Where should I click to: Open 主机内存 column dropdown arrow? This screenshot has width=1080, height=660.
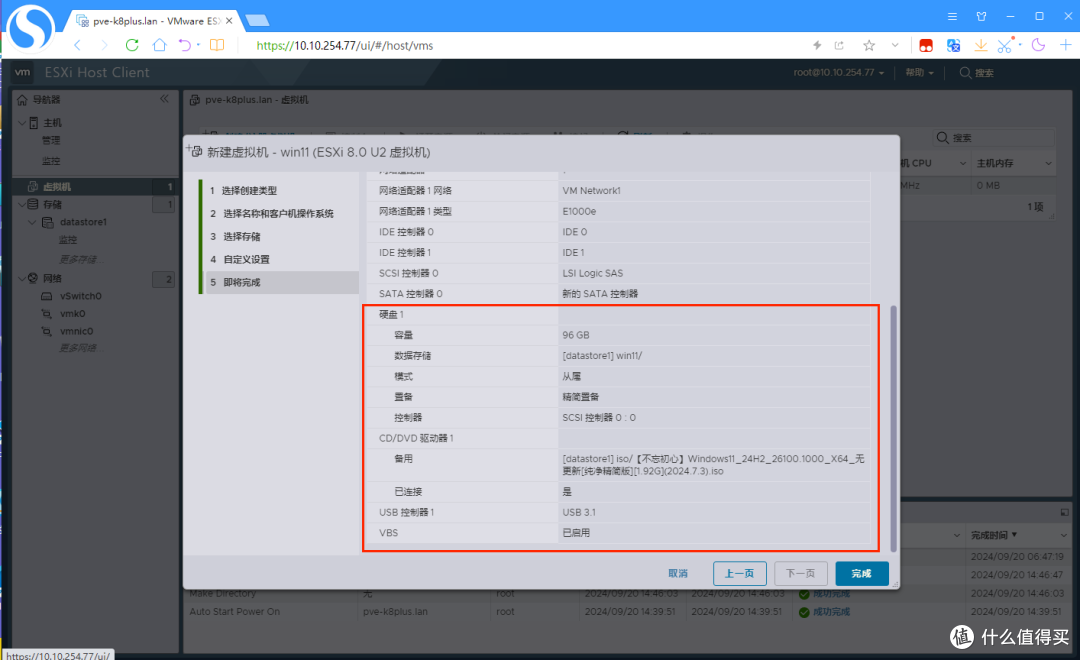[x=1048, y=163]
